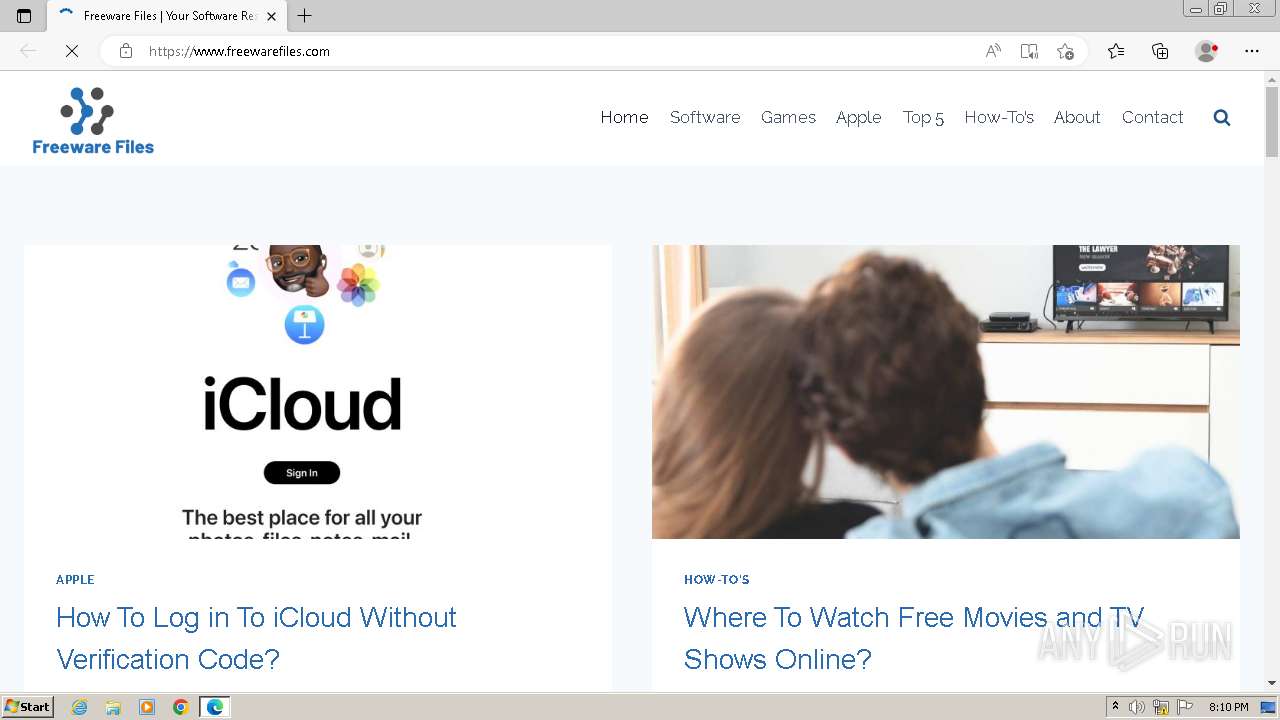Open the browser profile icon
The width and height of the screenshot is (1280, 720).
pos(1207,51)
